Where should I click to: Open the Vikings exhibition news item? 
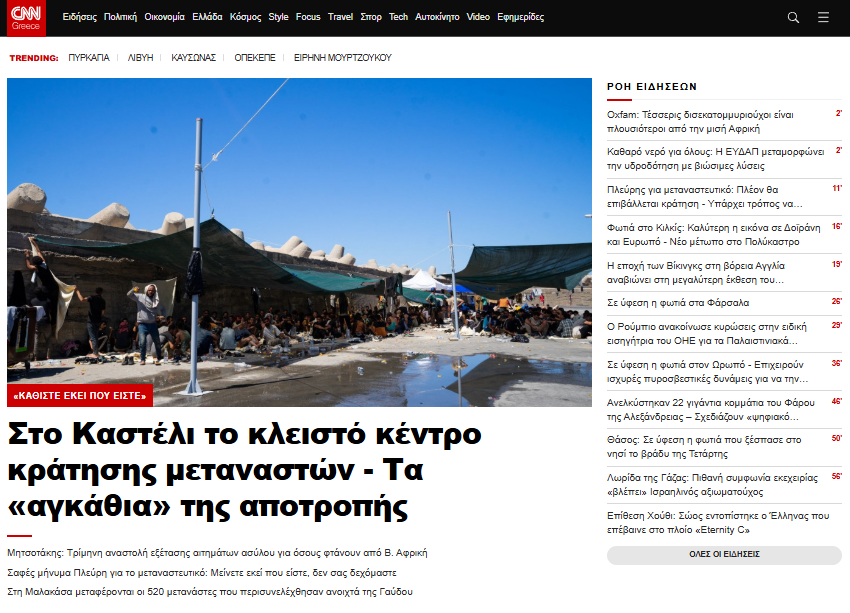(x=696, y=273)
